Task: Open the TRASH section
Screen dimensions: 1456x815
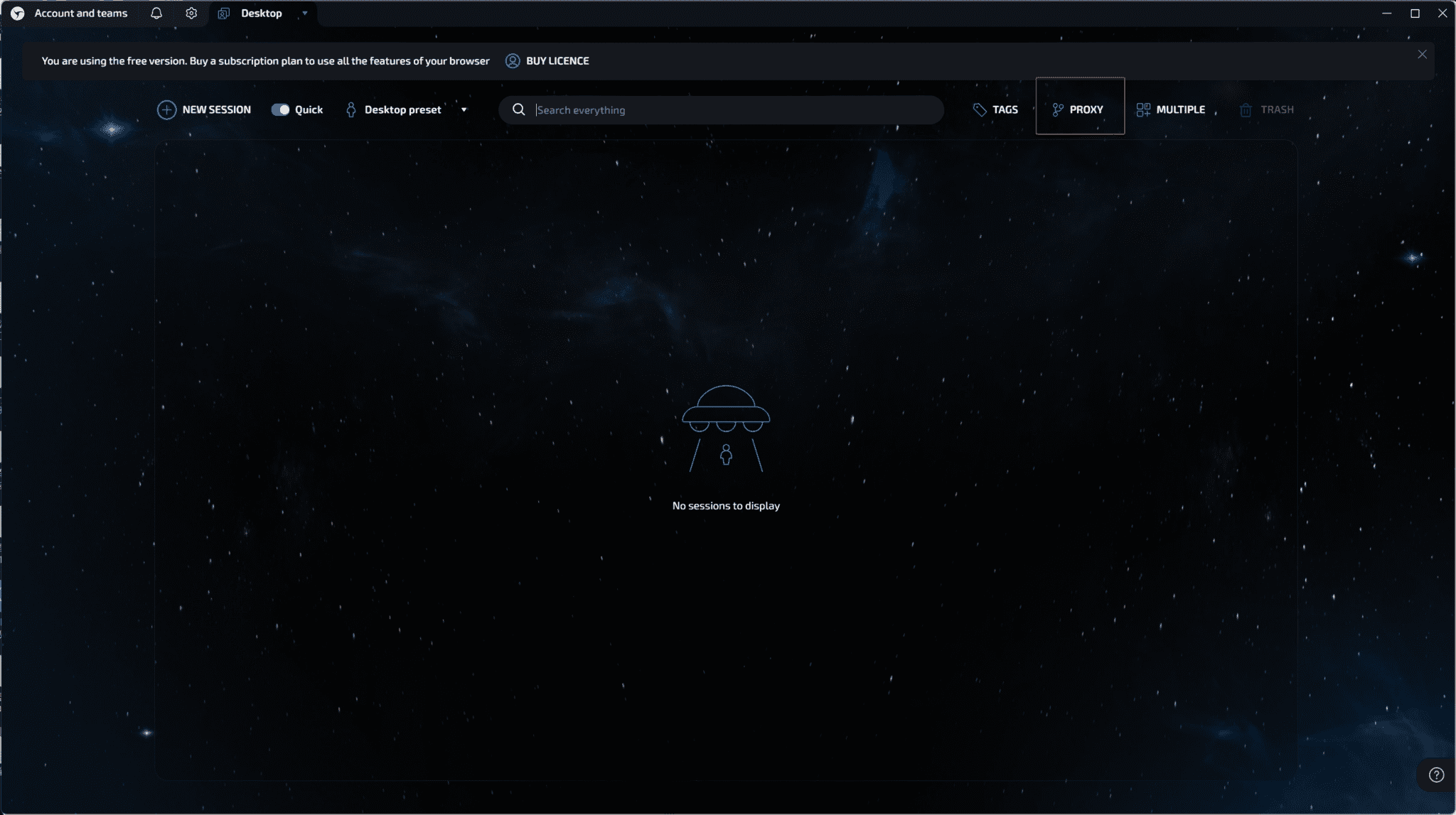Action: 1267,109
